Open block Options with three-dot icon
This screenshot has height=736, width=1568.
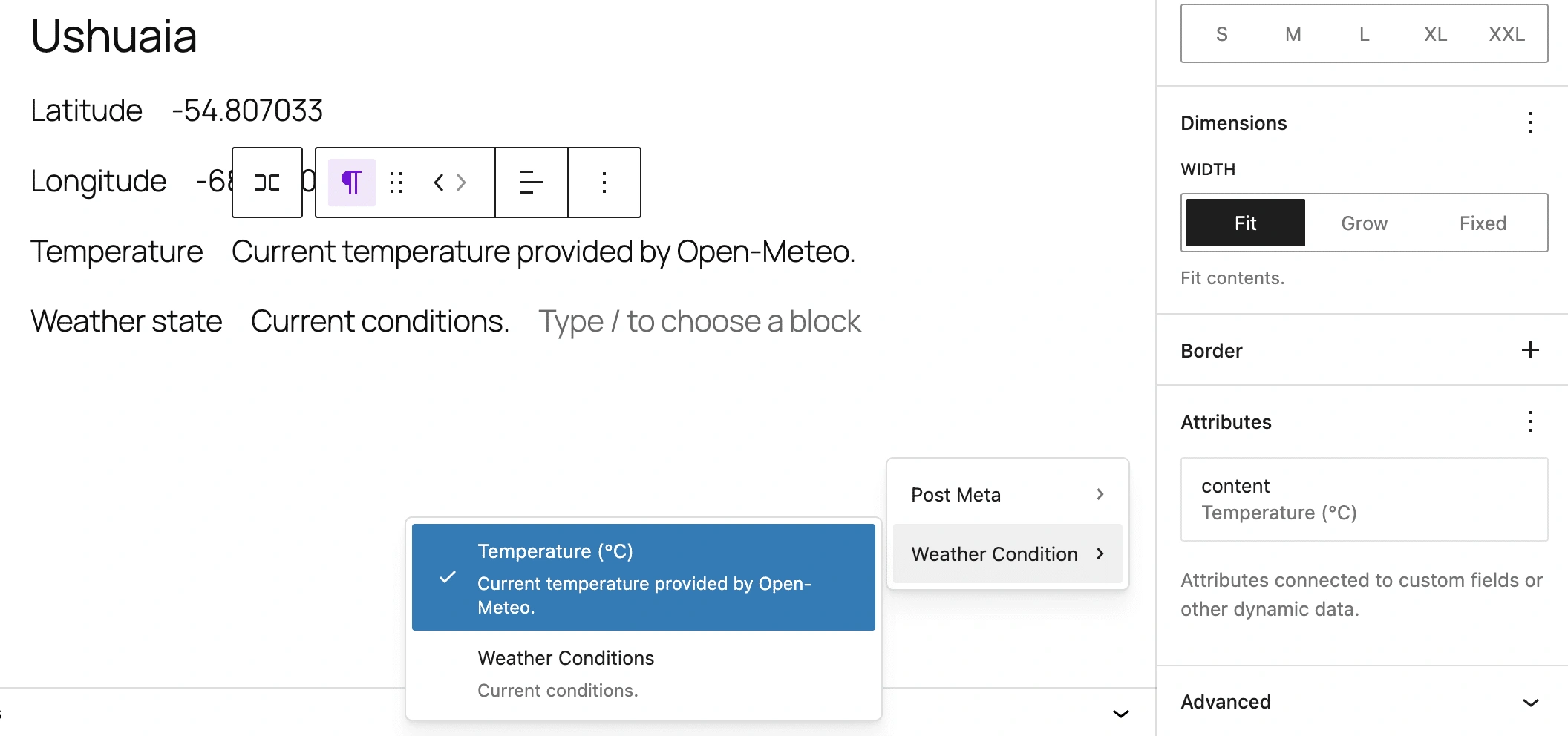pos(604,182)
